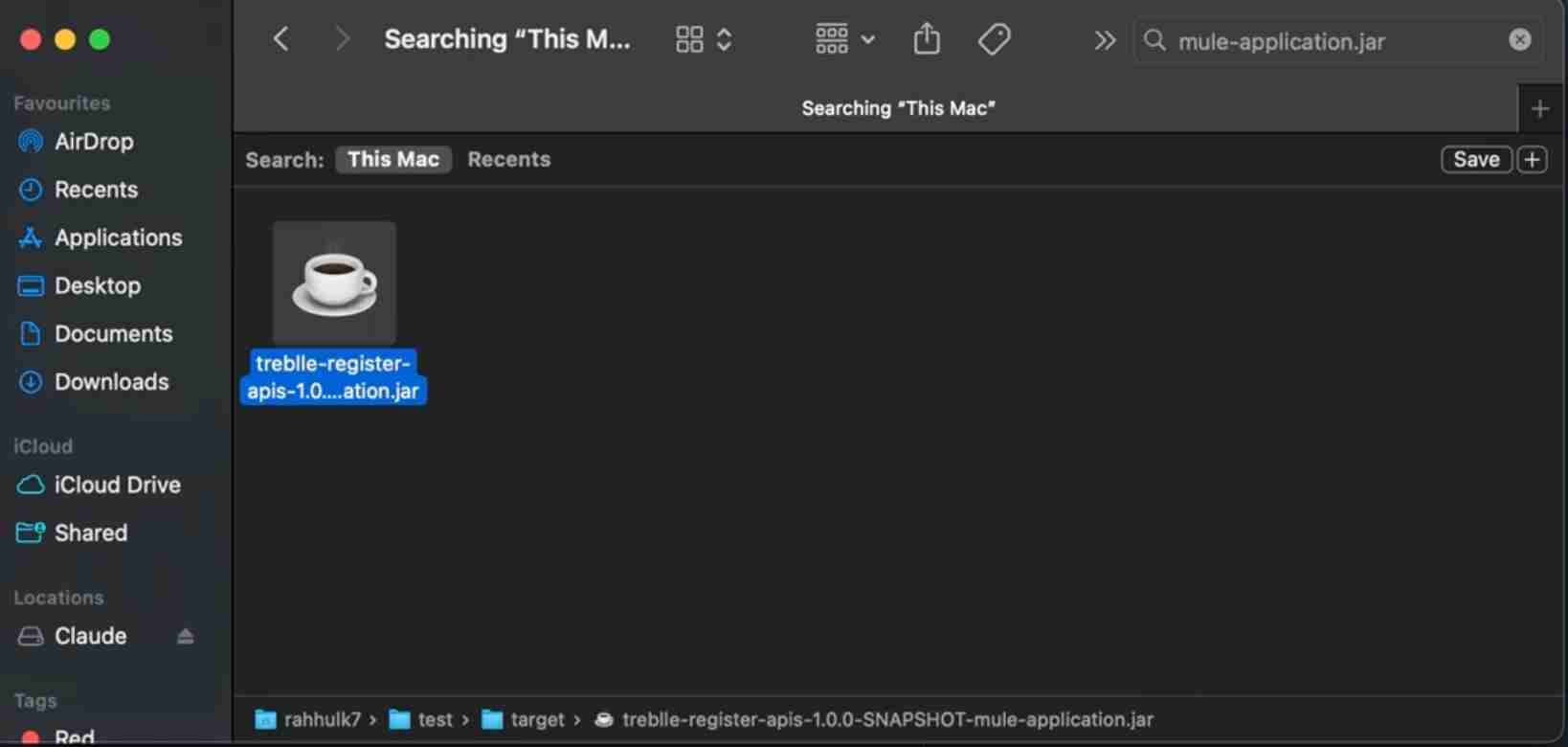This screenshot has width=1568, height=747.
Task: Open AirDrop in the sidebar
Action: (x=93, y=142)
